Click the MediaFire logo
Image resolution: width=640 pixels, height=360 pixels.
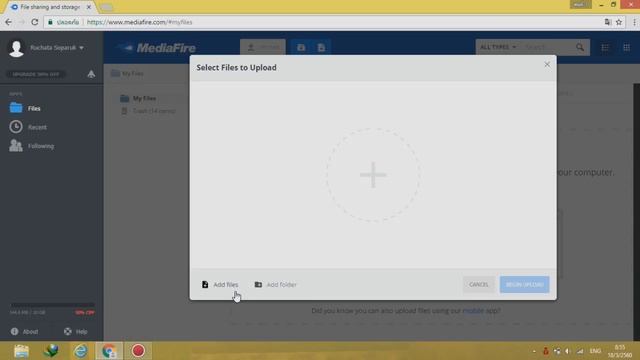click(x=157, y=48)
